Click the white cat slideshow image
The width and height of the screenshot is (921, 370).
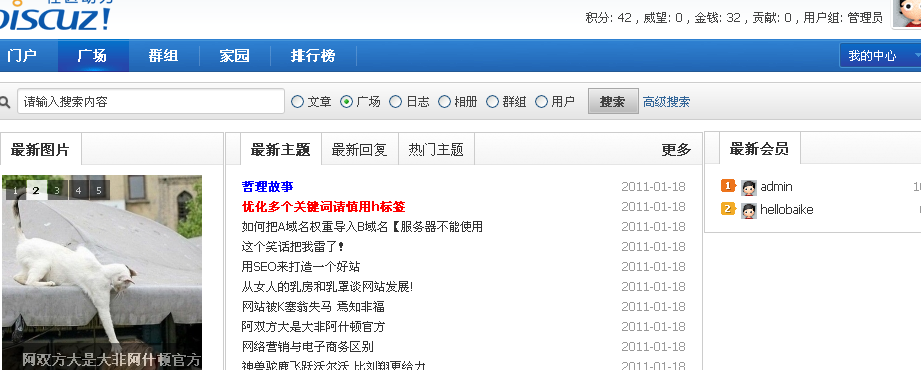tap(102, 273)
